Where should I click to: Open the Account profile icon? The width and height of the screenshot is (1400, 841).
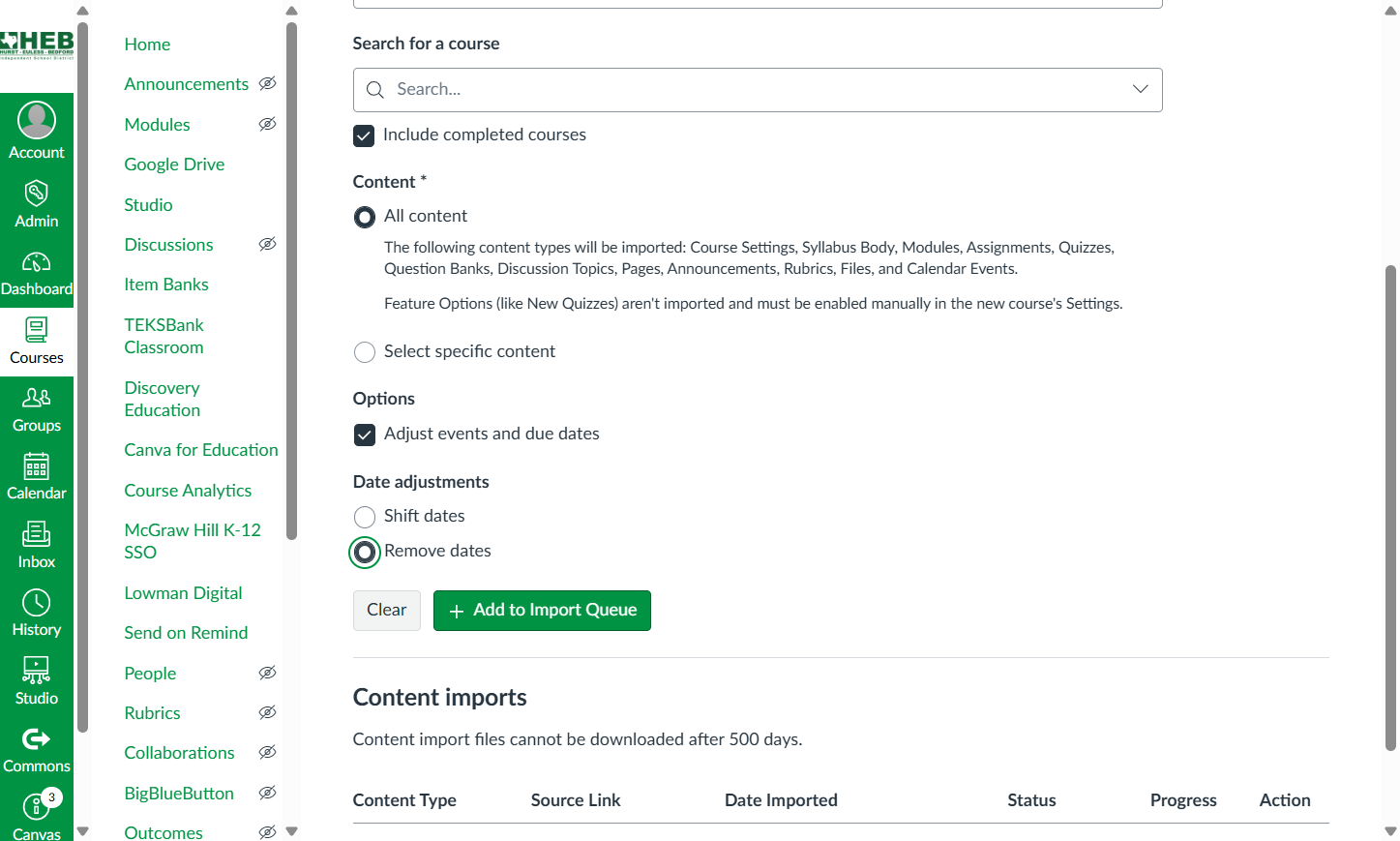click(x=37, y=120)
